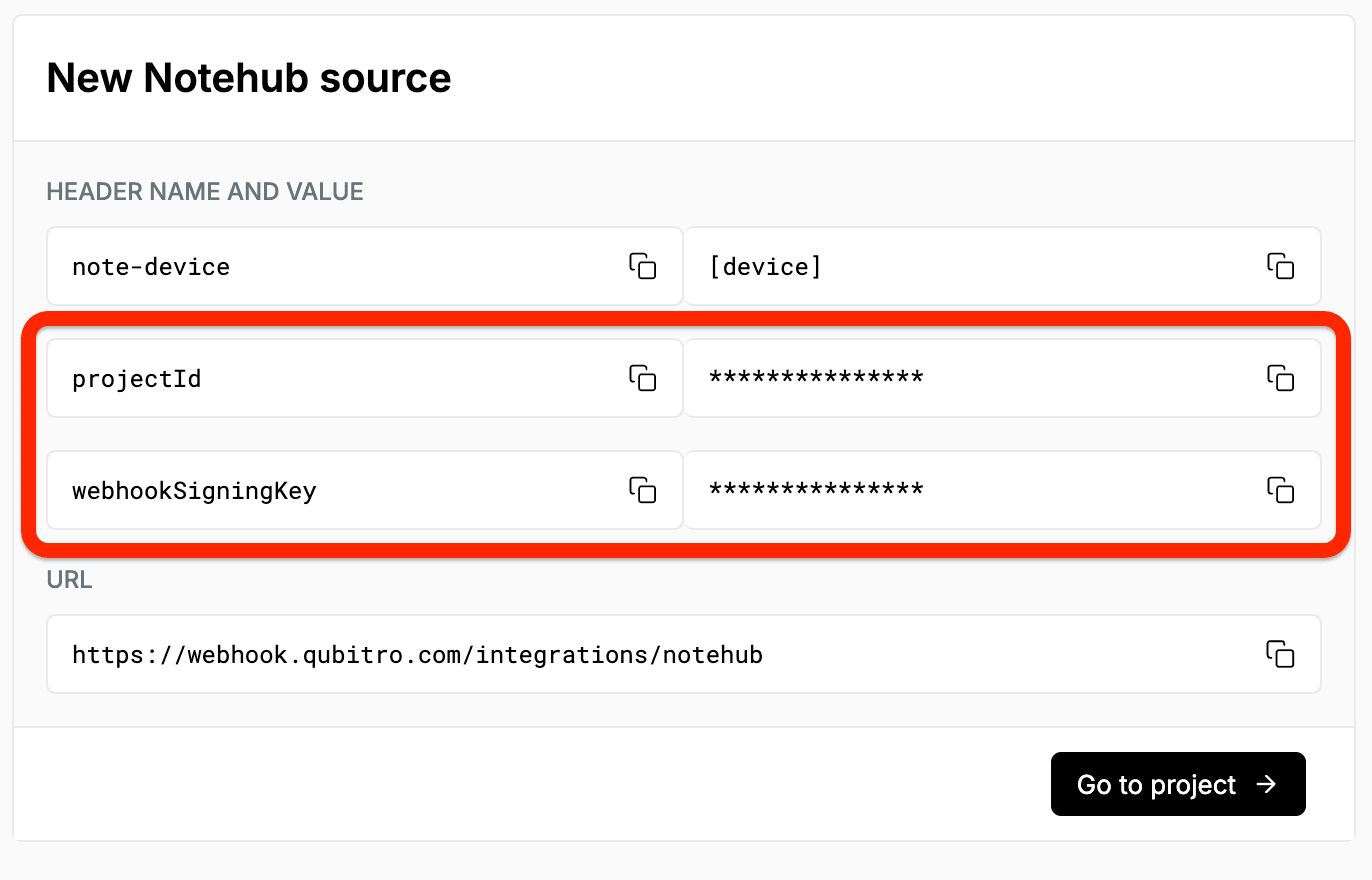Viewport: 1372px width, 880px height.
Task: Click the Go to project button
Action: pos(1178,784)
